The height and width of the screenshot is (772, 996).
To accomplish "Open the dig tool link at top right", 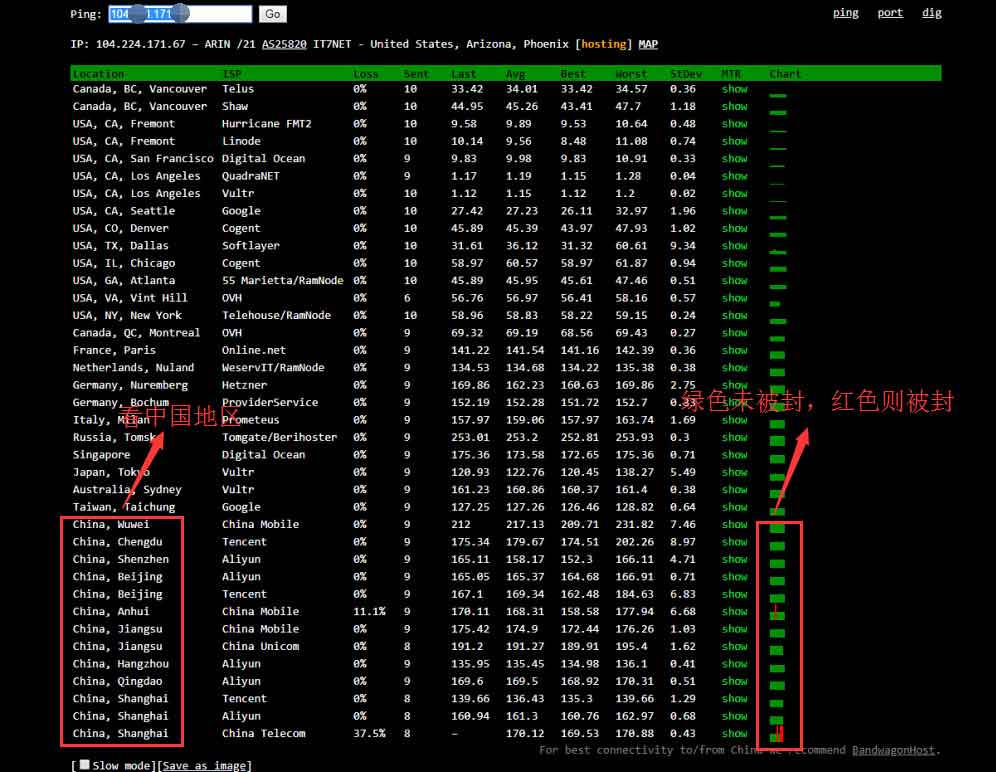I will [x=932, y=13].
